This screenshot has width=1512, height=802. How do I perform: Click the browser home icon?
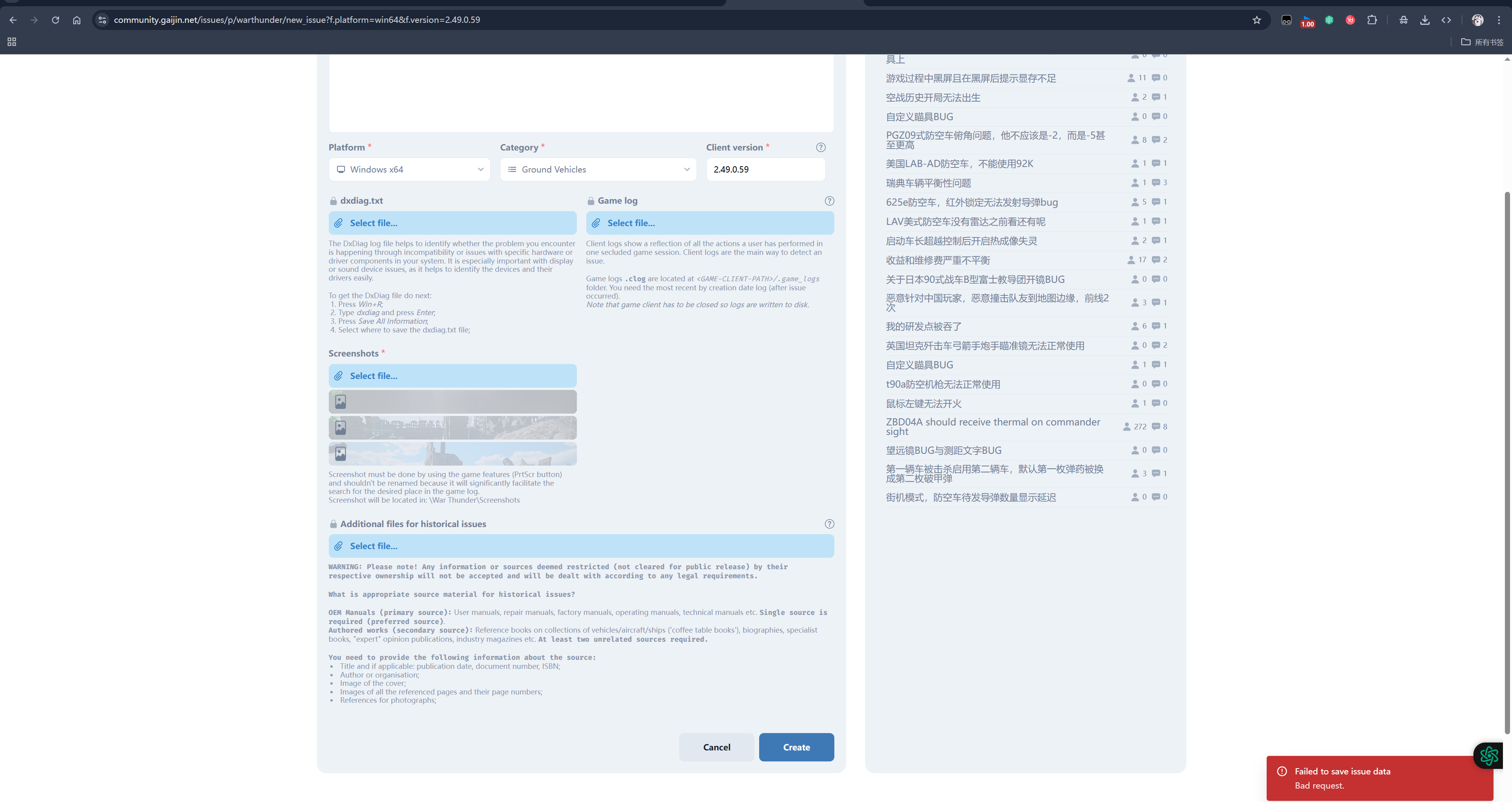76,20
